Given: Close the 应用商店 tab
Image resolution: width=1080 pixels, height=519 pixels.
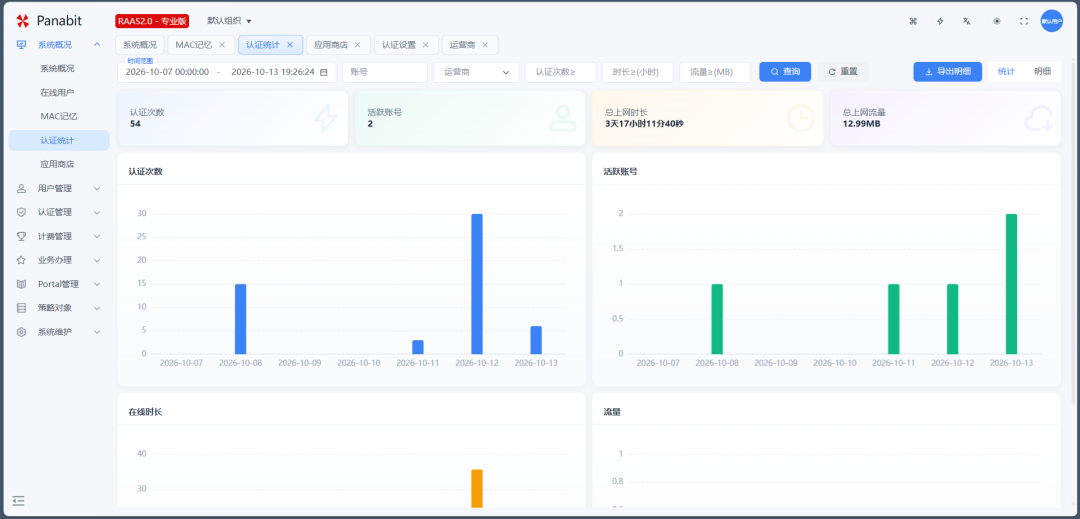Looking at the screenshot, I should click(x=357, y=45).
